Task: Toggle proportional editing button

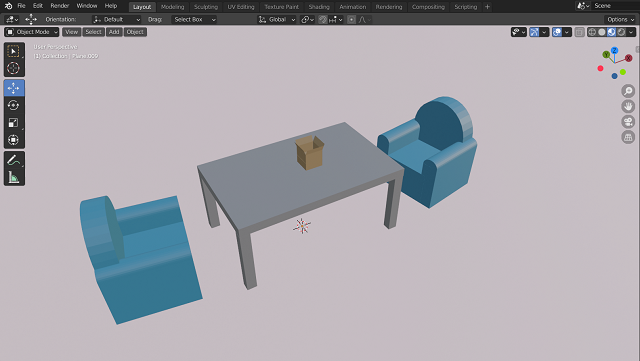Action: click(351, 19)
